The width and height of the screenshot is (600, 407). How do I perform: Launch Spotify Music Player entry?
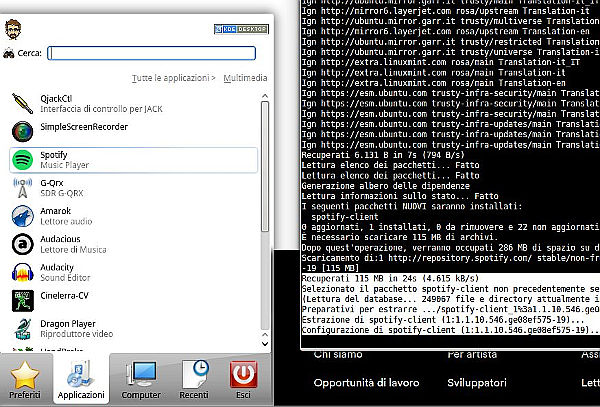[134, 160]
